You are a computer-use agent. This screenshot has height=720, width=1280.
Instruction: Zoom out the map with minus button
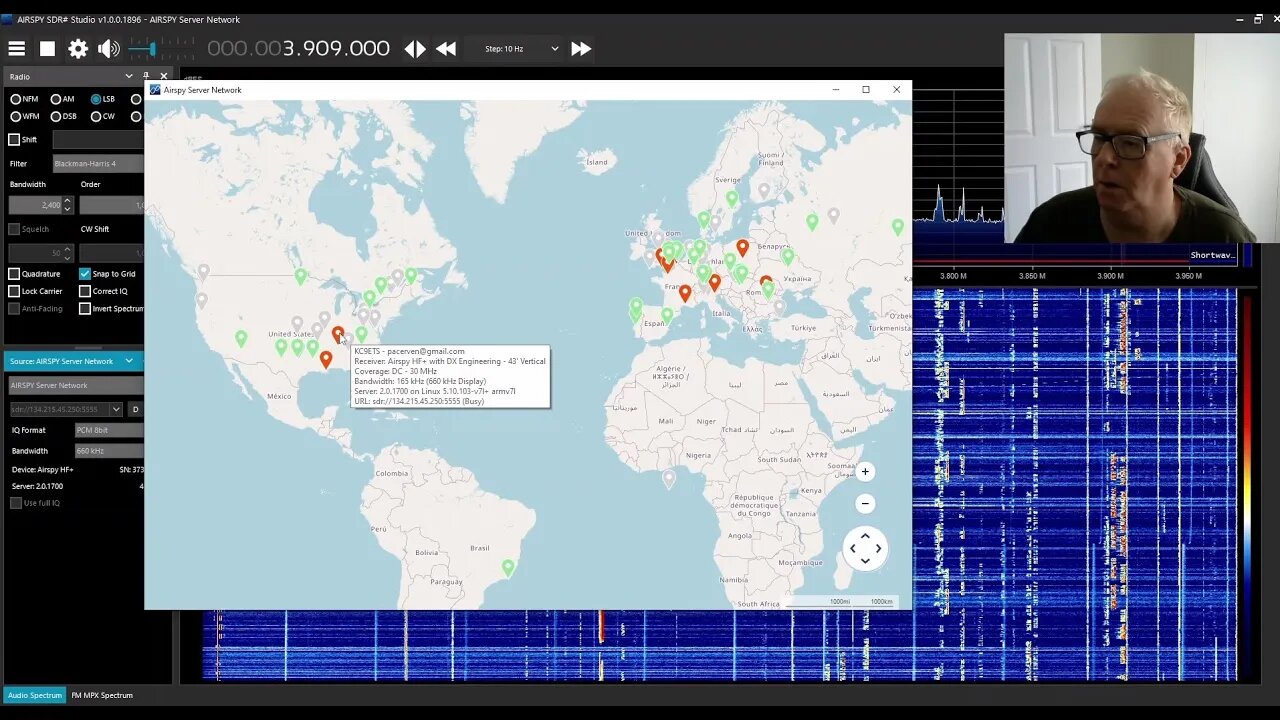865,503
